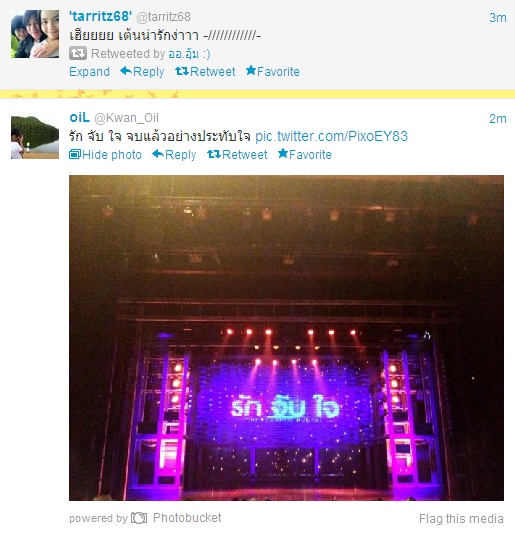
Task: Expand the tarritz68 tweet
Action: pos(90,72)
